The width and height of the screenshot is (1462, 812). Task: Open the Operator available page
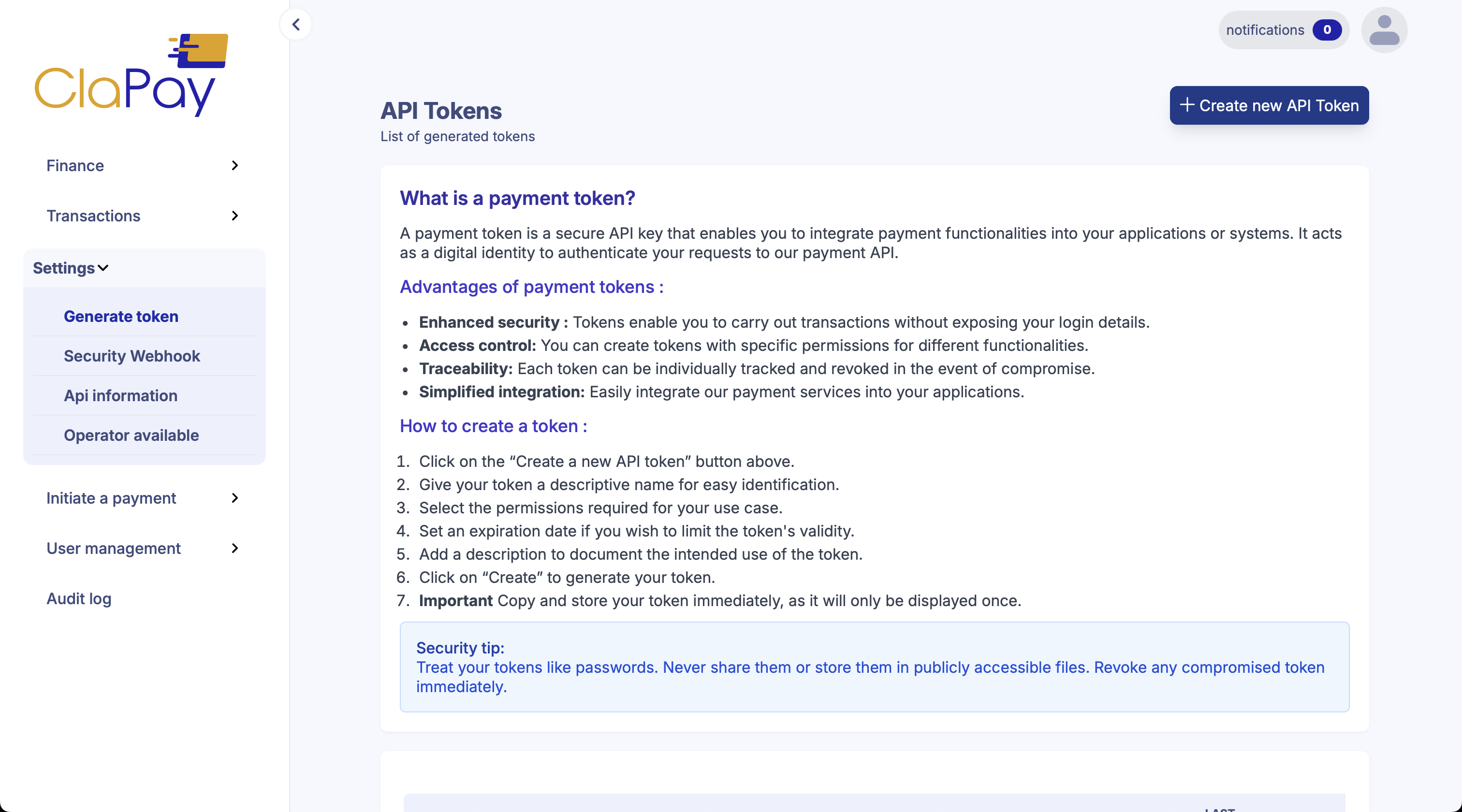(131, 436)
